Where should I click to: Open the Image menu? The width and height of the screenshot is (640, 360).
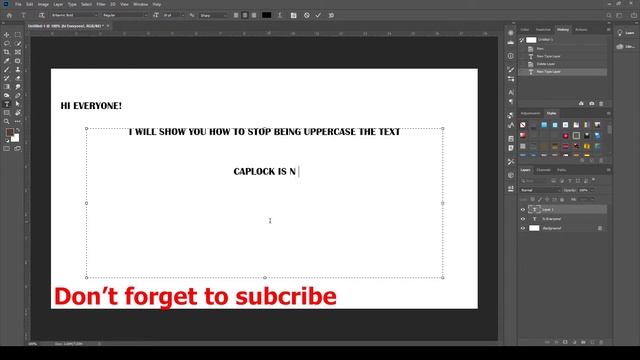click(x=43, y=4)
